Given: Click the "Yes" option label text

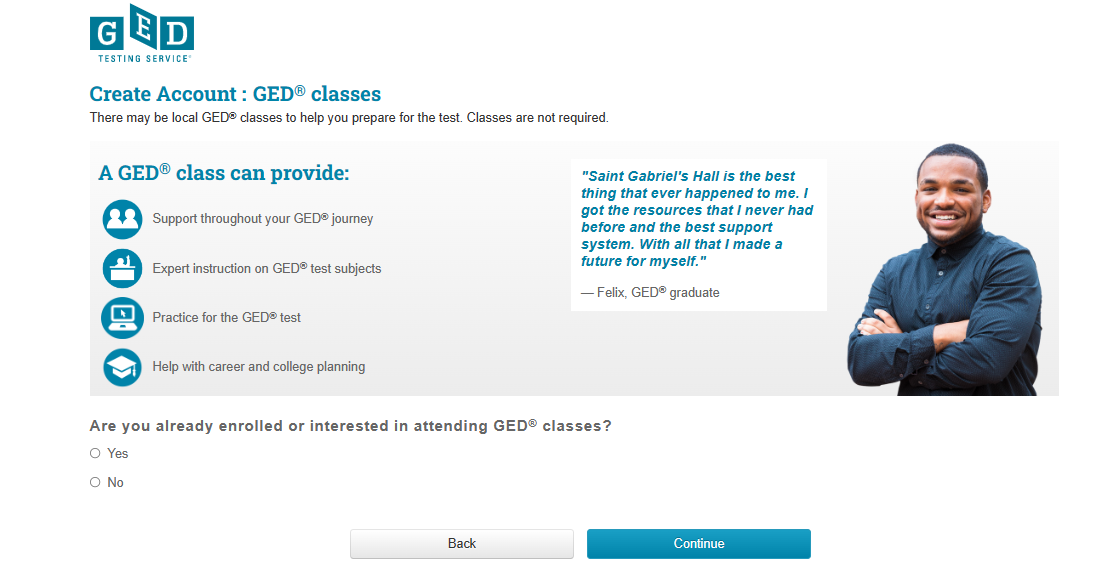Looking at the screenshot, I should [x=118, y=453].
